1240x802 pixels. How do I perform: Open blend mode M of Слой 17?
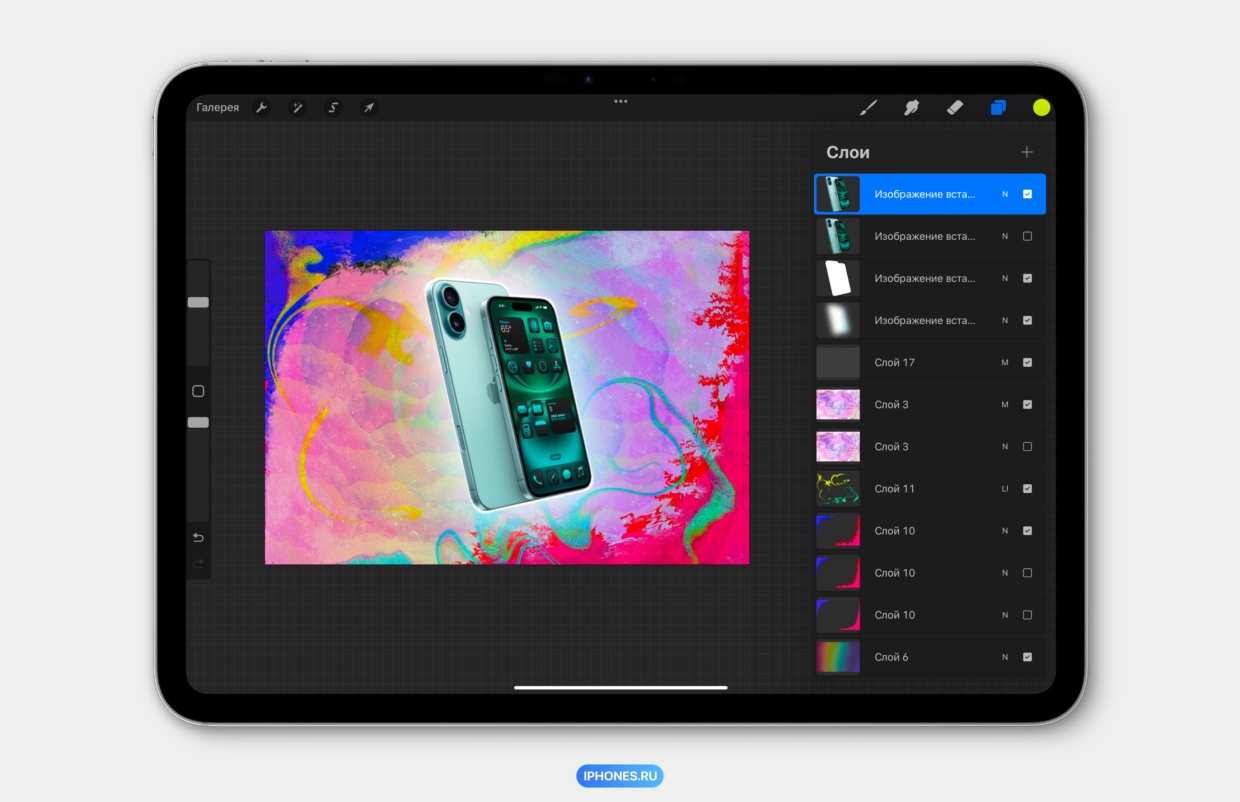coord(1005,362)
